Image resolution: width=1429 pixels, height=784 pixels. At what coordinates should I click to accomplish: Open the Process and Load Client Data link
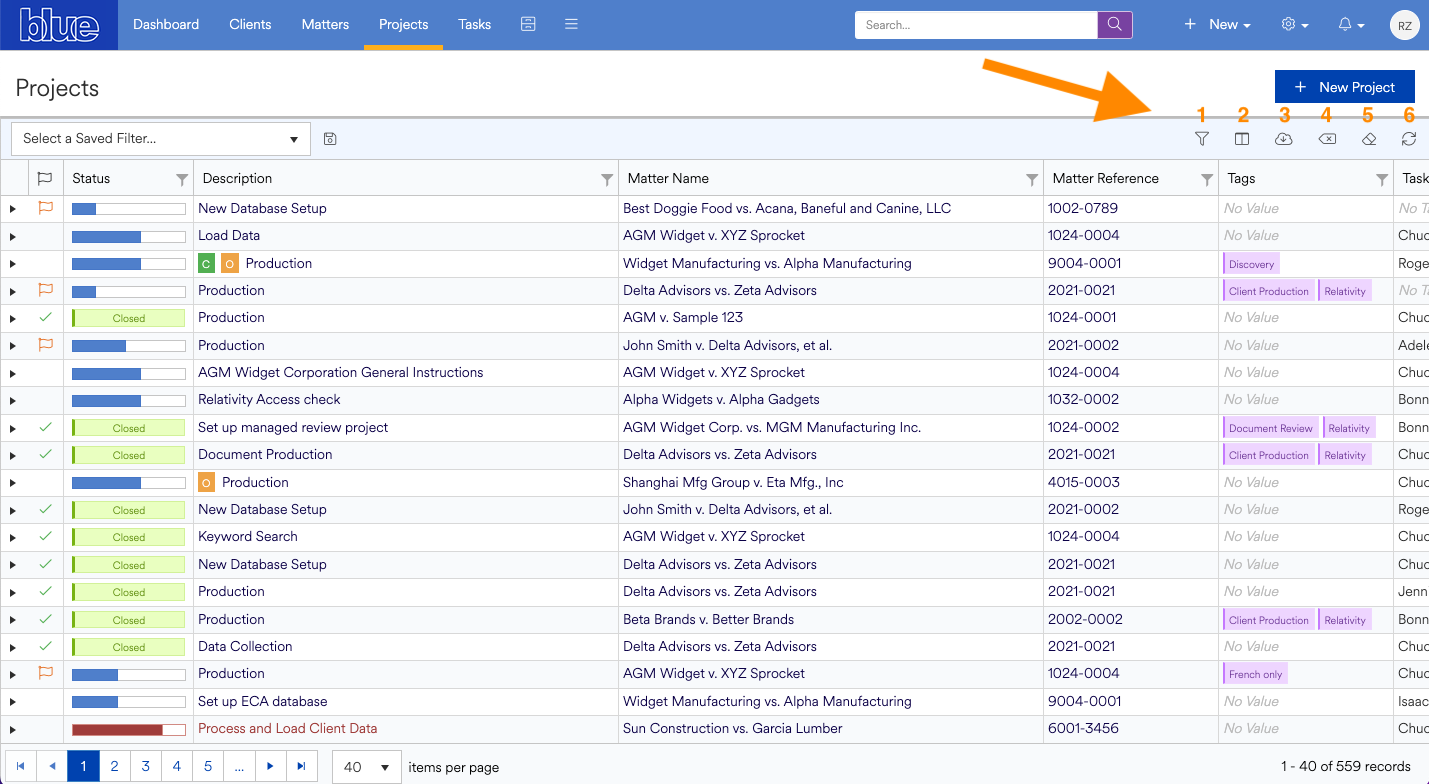point(288,728)
